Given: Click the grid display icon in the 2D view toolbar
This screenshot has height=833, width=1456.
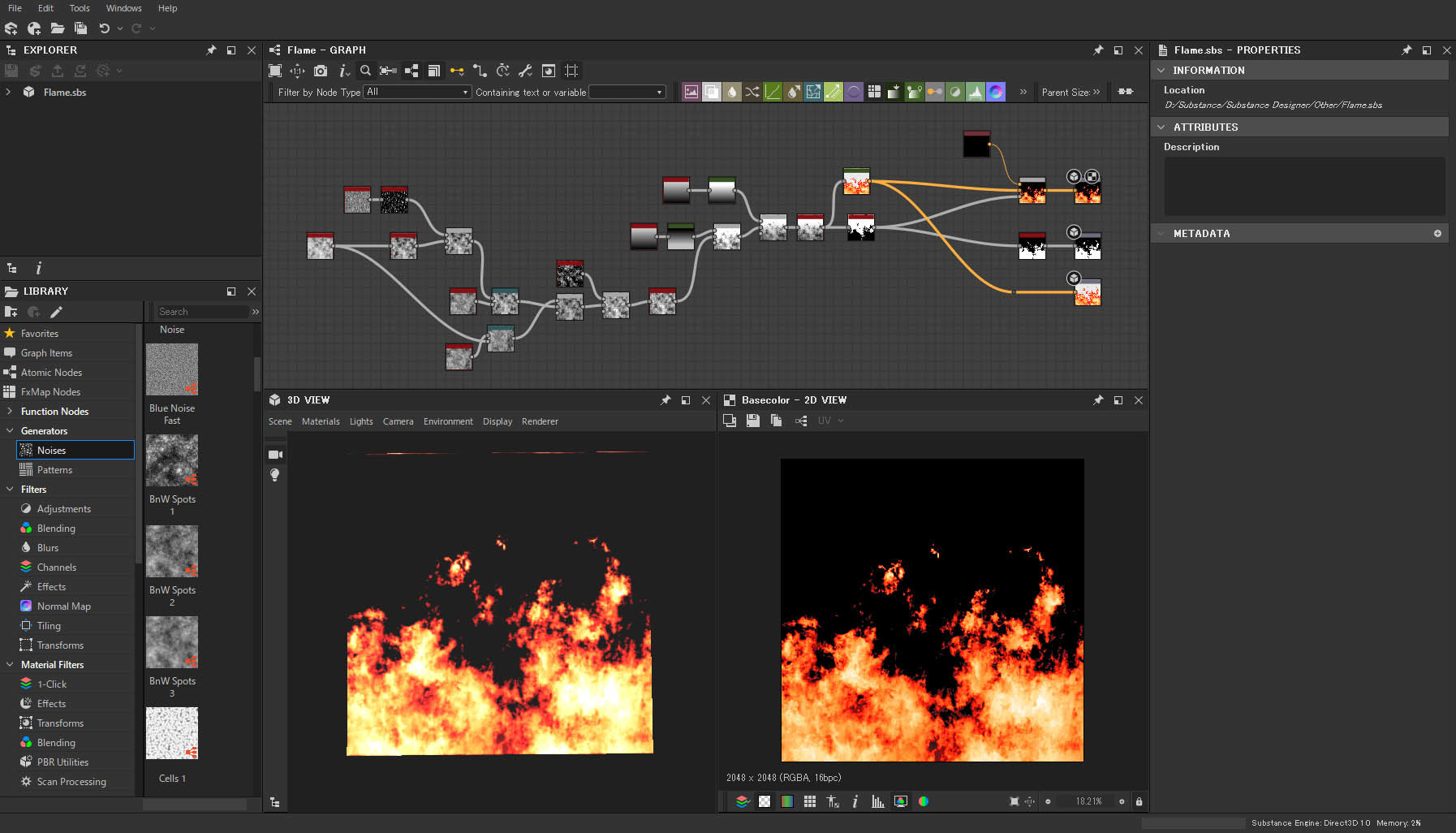Looking at the screenshot, I should pyautogui.click(x=809, y=801).
